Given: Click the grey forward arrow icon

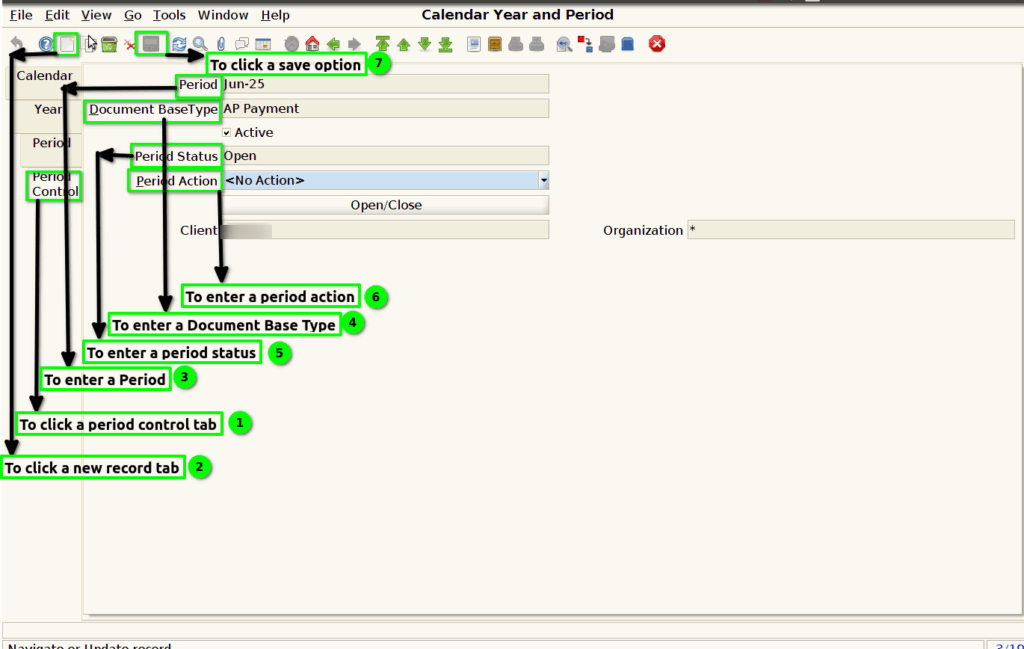Looking at the screenshot, I should click(354, 44).
